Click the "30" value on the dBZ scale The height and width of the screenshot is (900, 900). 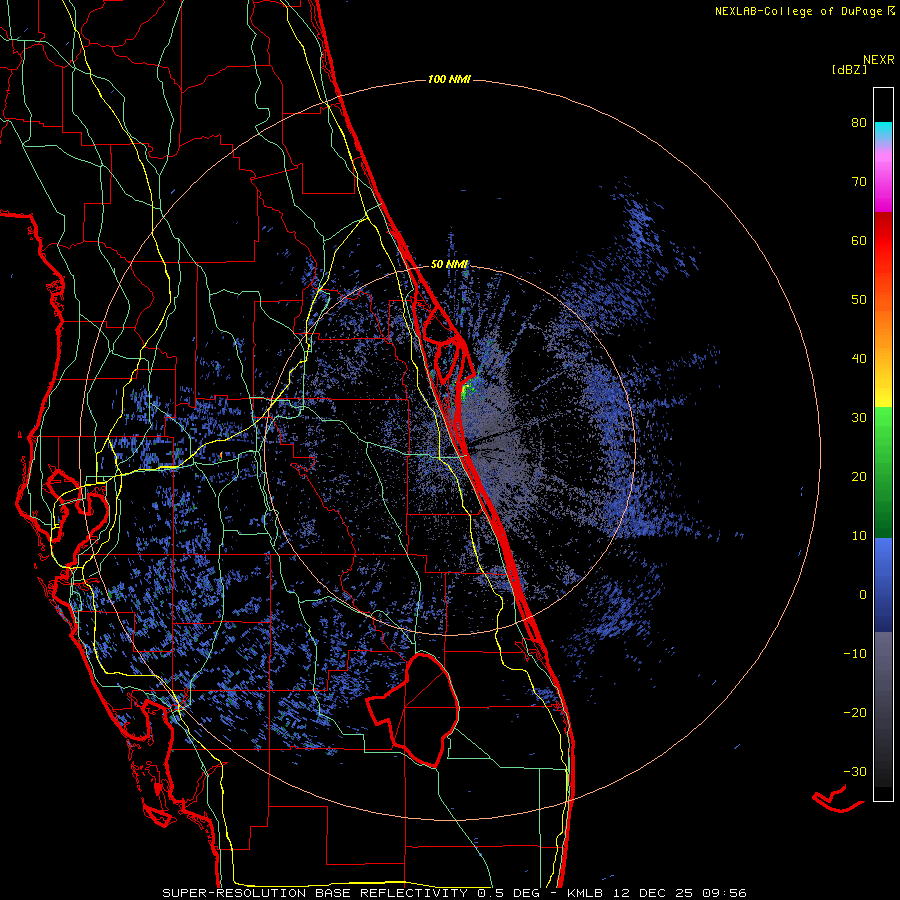859,417
